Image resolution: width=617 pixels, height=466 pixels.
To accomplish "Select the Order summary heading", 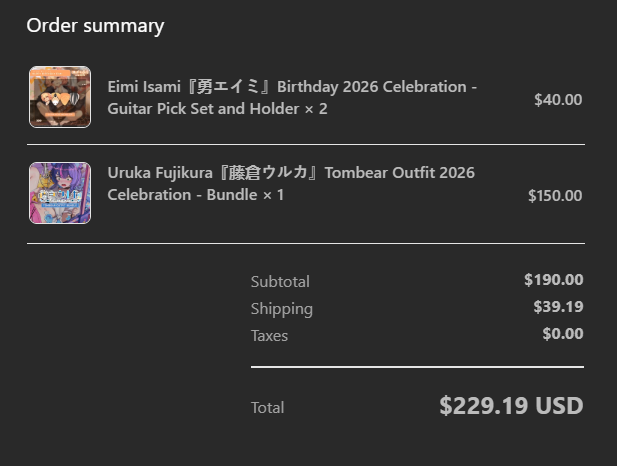I will click(x=95, y=26).
